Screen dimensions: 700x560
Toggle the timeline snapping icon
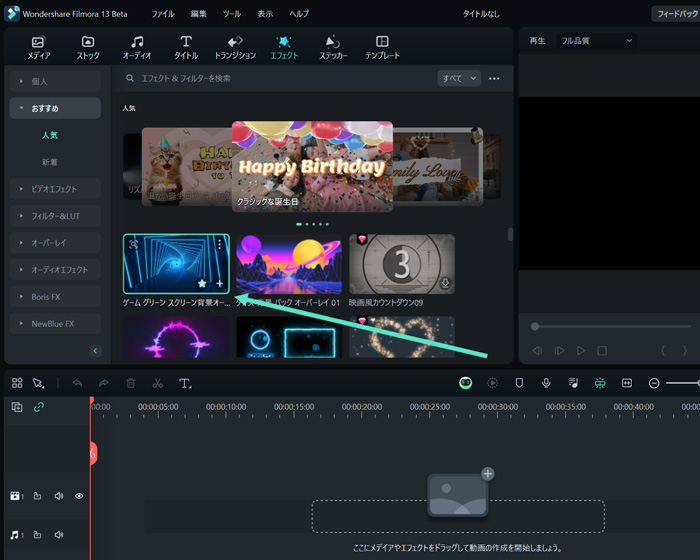[600, 383]
